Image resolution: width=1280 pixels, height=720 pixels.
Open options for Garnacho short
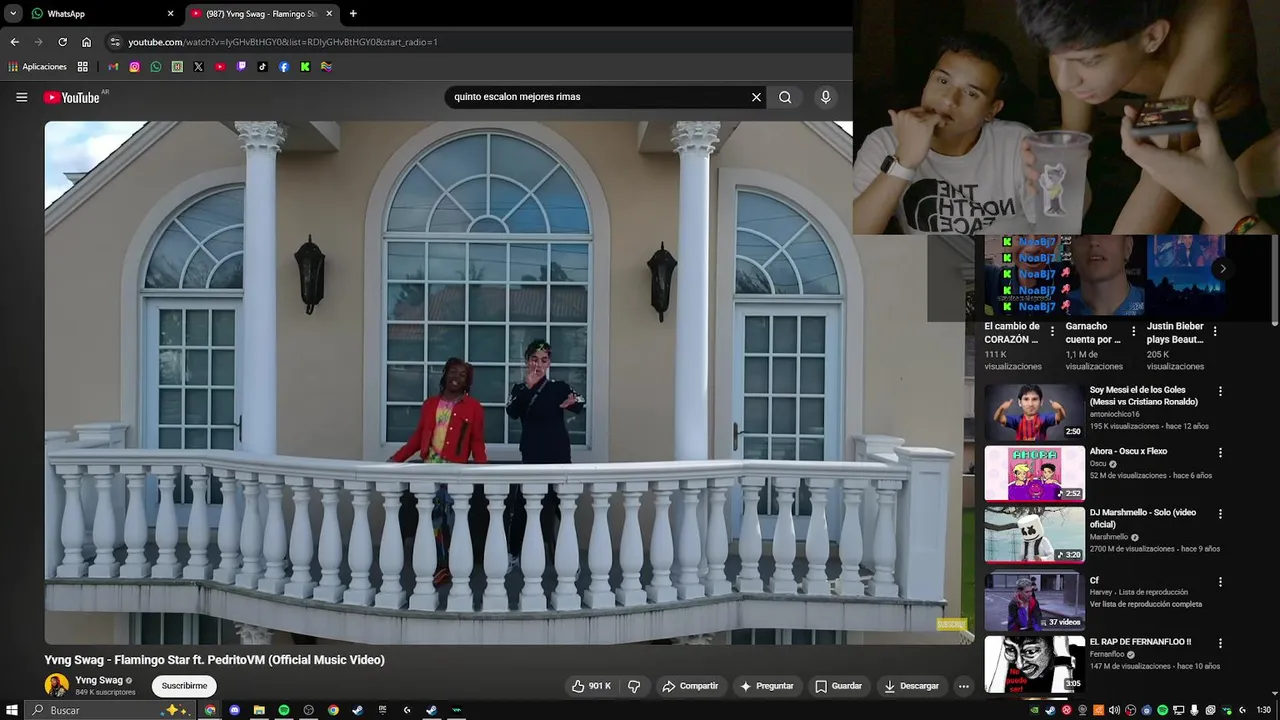pyautogui.click(x=1133, y=331)
